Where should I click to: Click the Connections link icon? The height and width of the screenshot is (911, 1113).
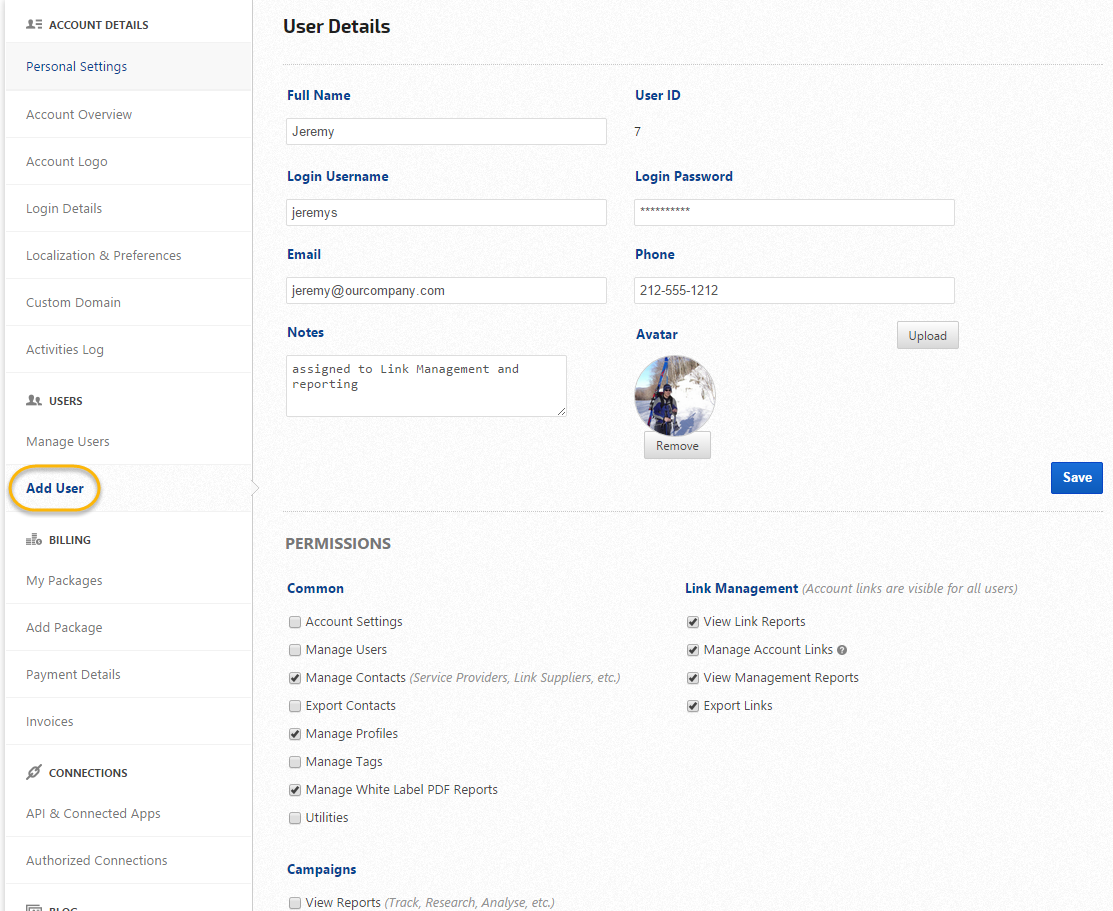(34, 773)
